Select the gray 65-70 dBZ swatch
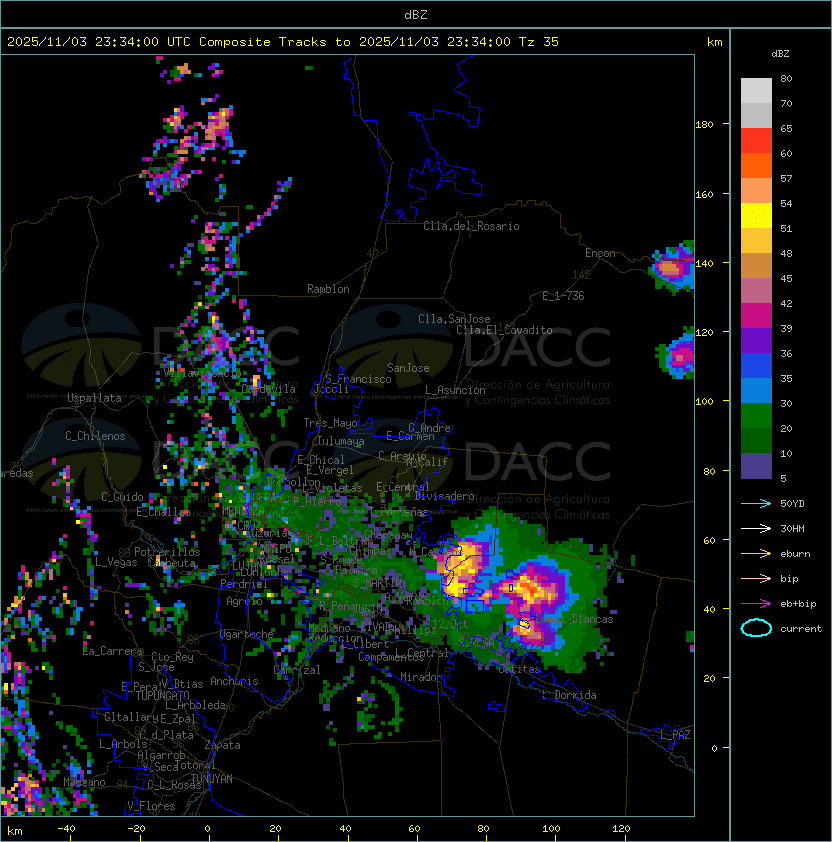 tap(756, 115)
